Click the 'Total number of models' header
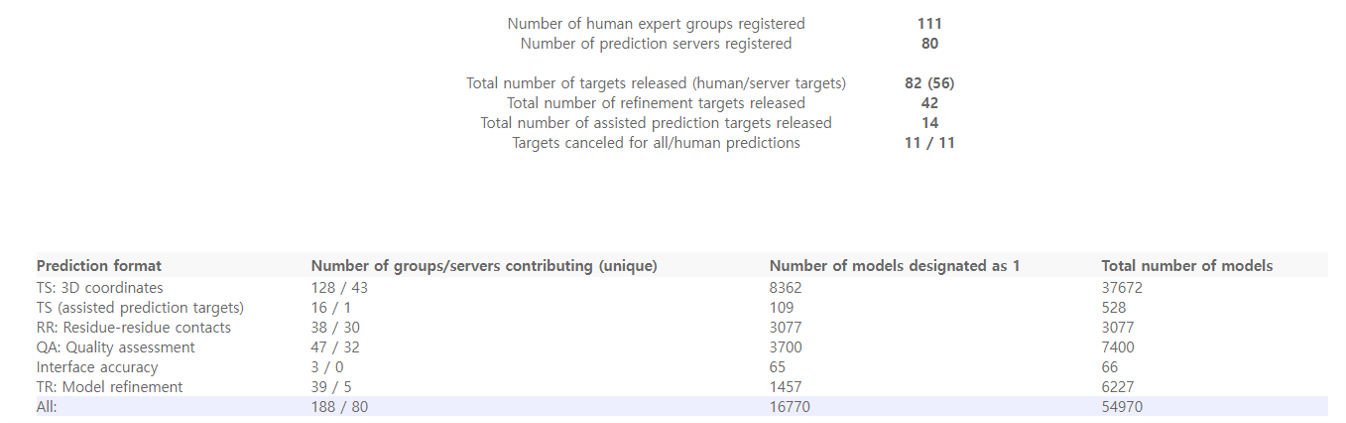Viewport: 1346px width, 423px height. click(x=1187, y=266)
